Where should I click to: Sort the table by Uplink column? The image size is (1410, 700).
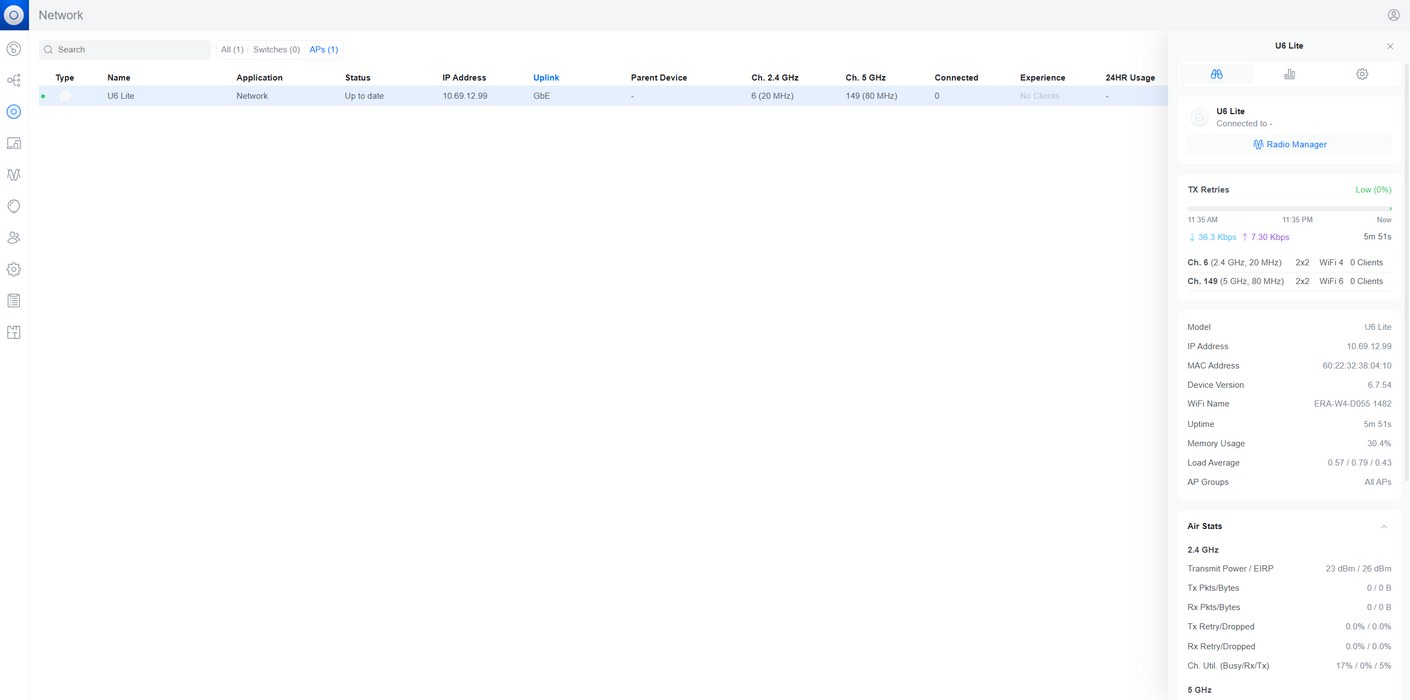546,77
